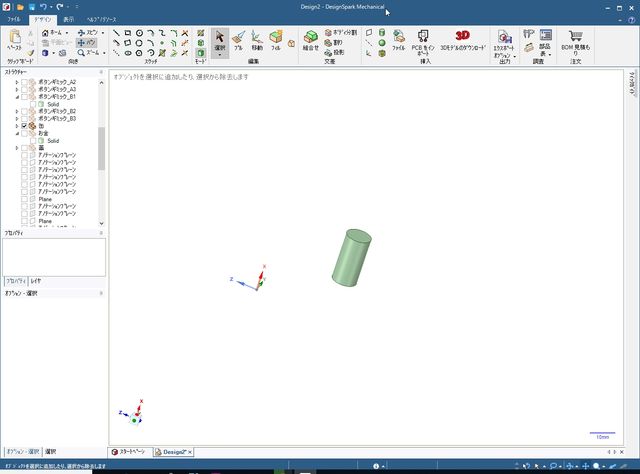The height and width of the screenshot is (474, 640).
Task: Insert a sphere with the sphere icon
Action: [382, 43]
